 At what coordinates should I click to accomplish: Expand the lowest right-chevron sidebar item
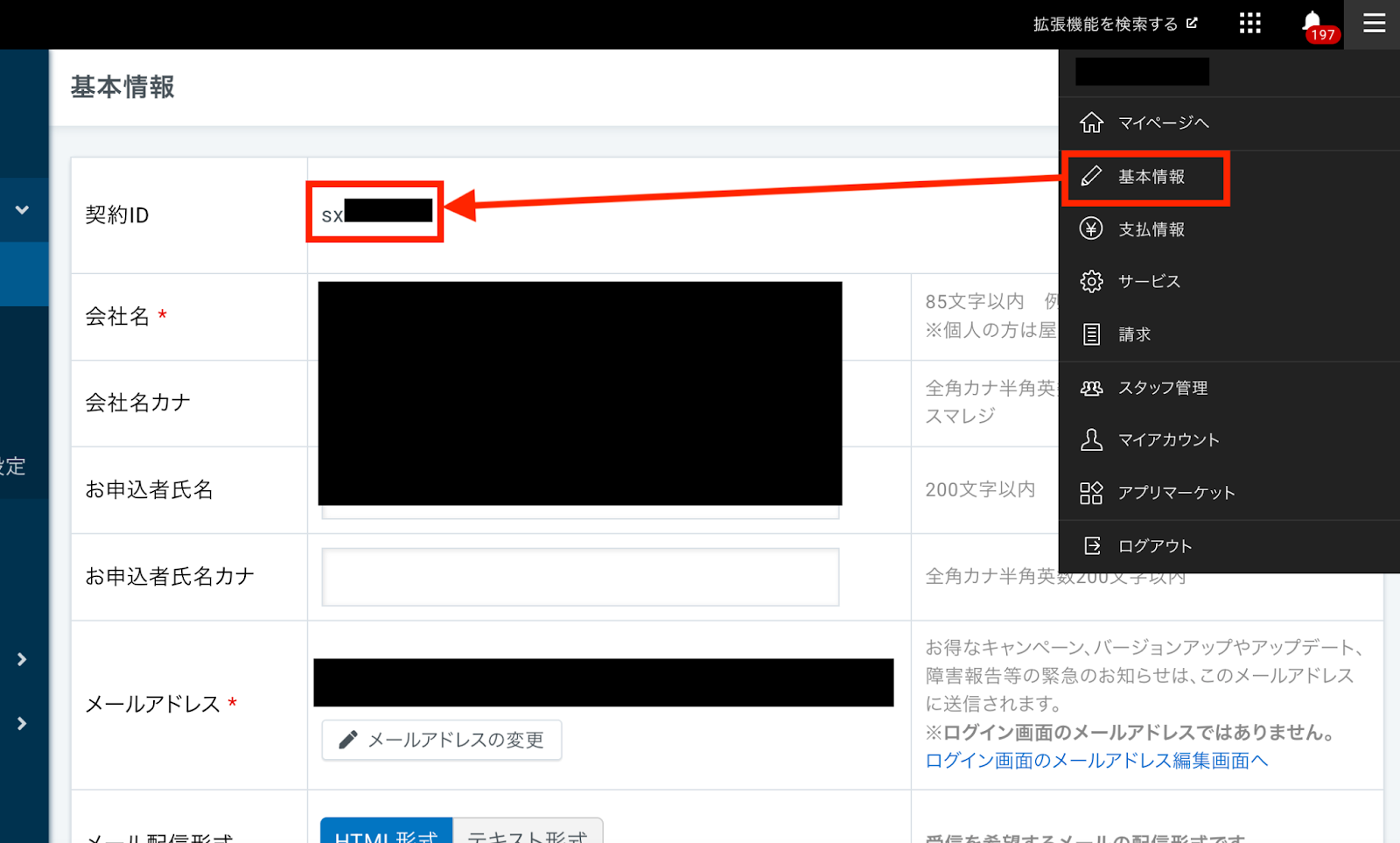click(23, 724)
